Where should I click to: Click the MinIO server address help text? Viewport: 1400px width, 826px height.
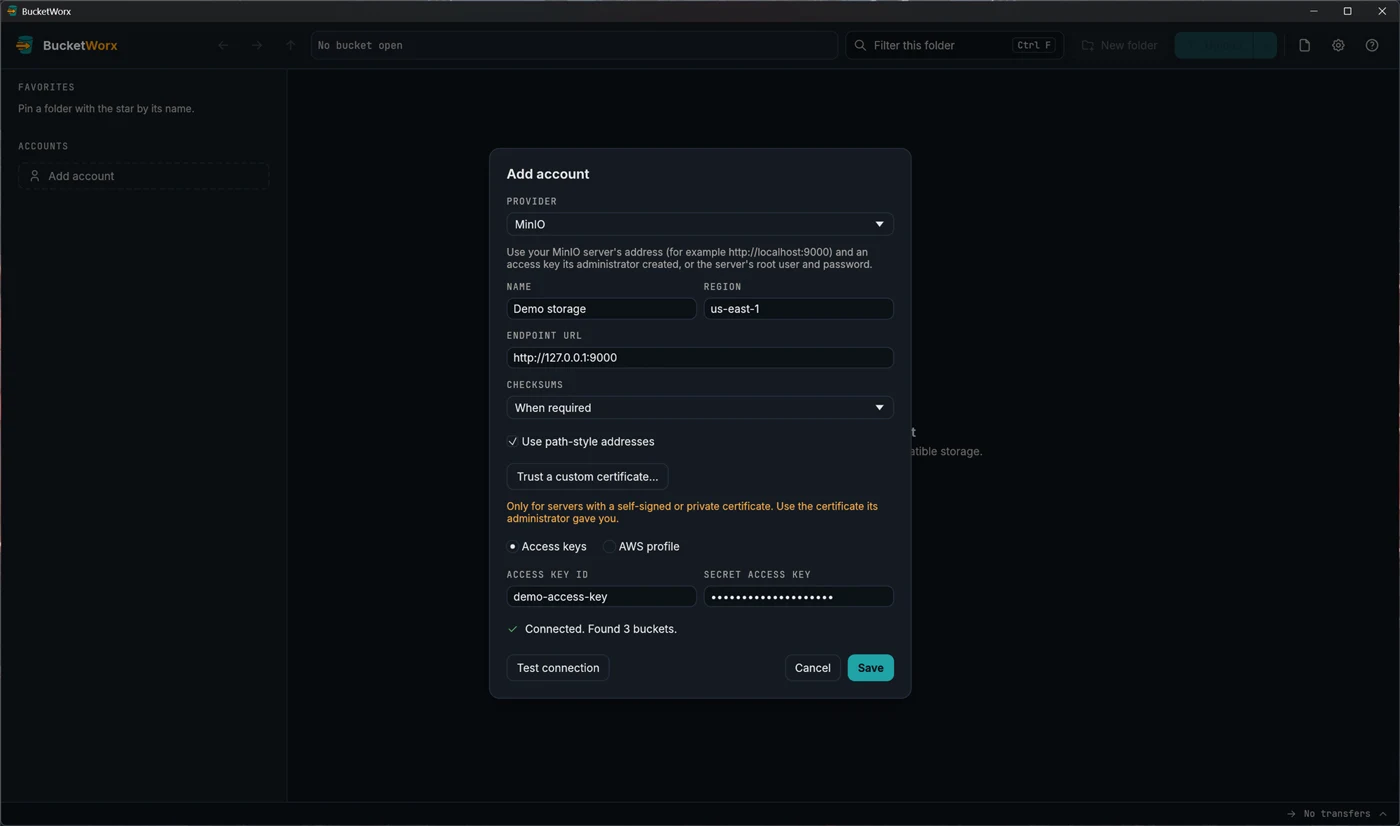tap(689, 258)
